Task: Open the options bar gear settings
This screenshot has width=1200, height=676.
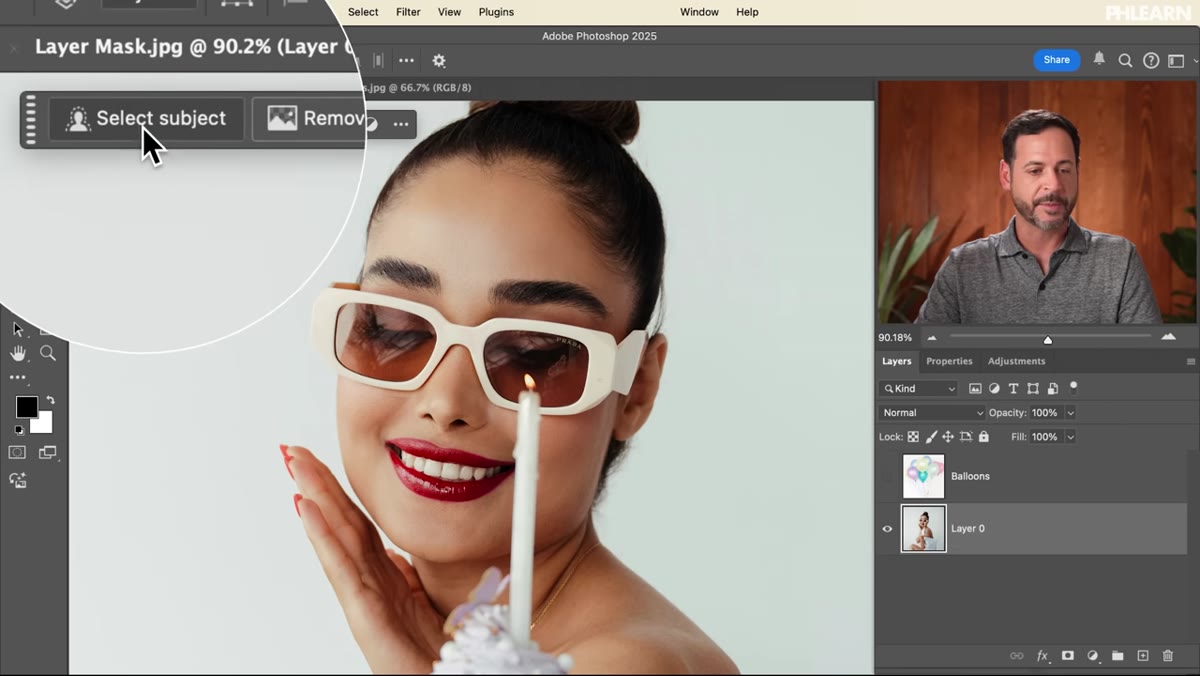Action: click(x=438, y=60)
